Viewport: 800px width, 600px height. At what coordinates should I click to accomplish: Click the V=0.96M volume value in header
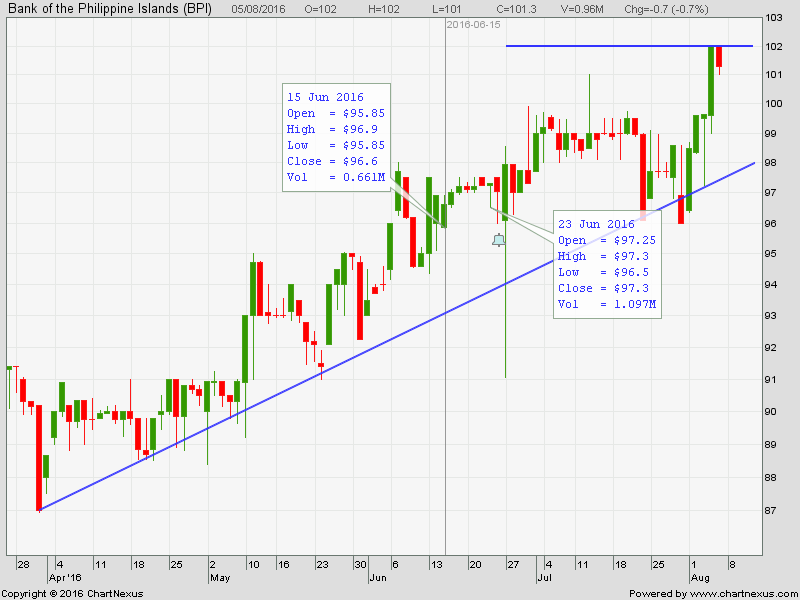click(582, 9)
